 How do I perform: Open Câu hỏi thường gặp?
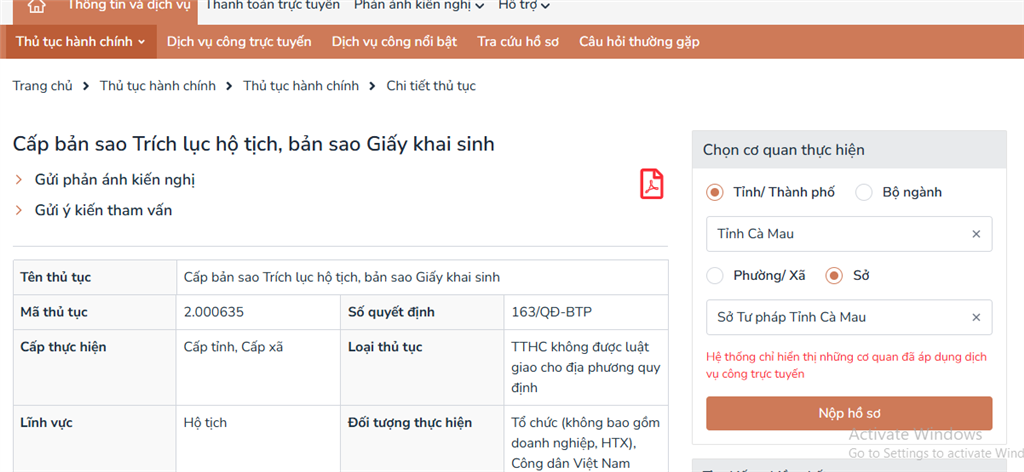(x=639, y=42)
